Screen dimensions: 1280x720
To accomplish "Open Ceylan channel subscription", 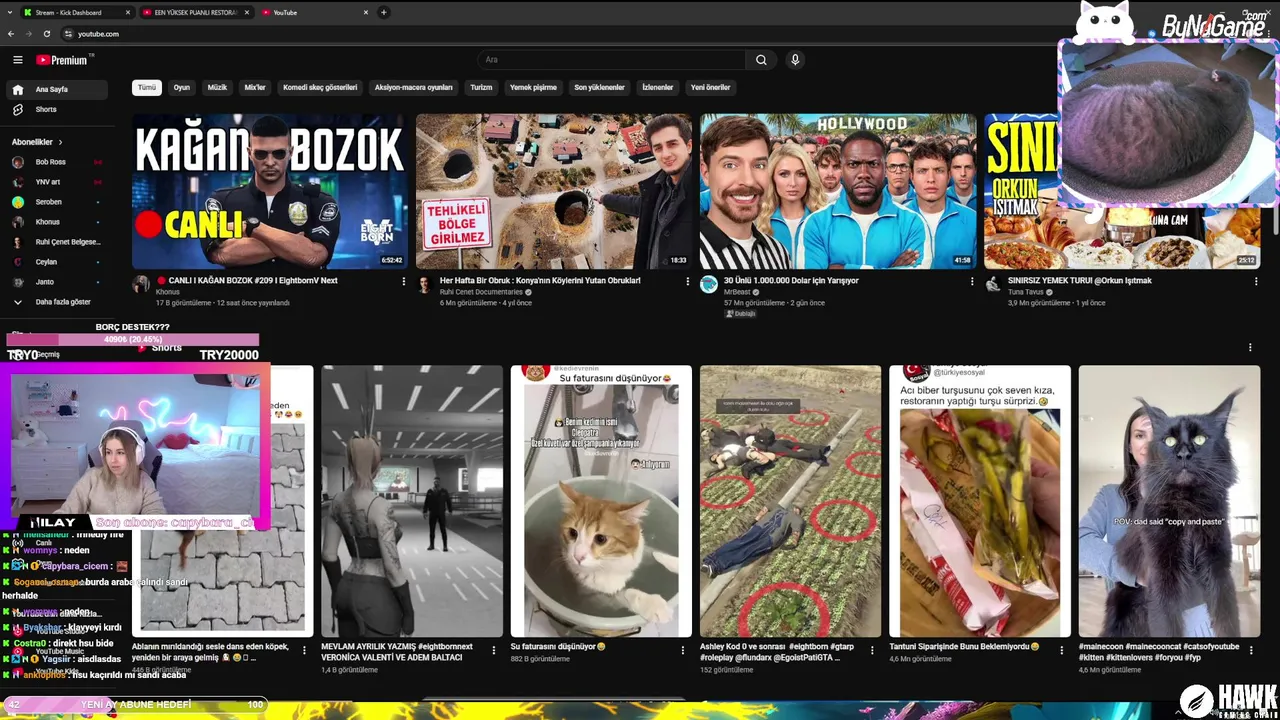I will (x=55, y=262).
